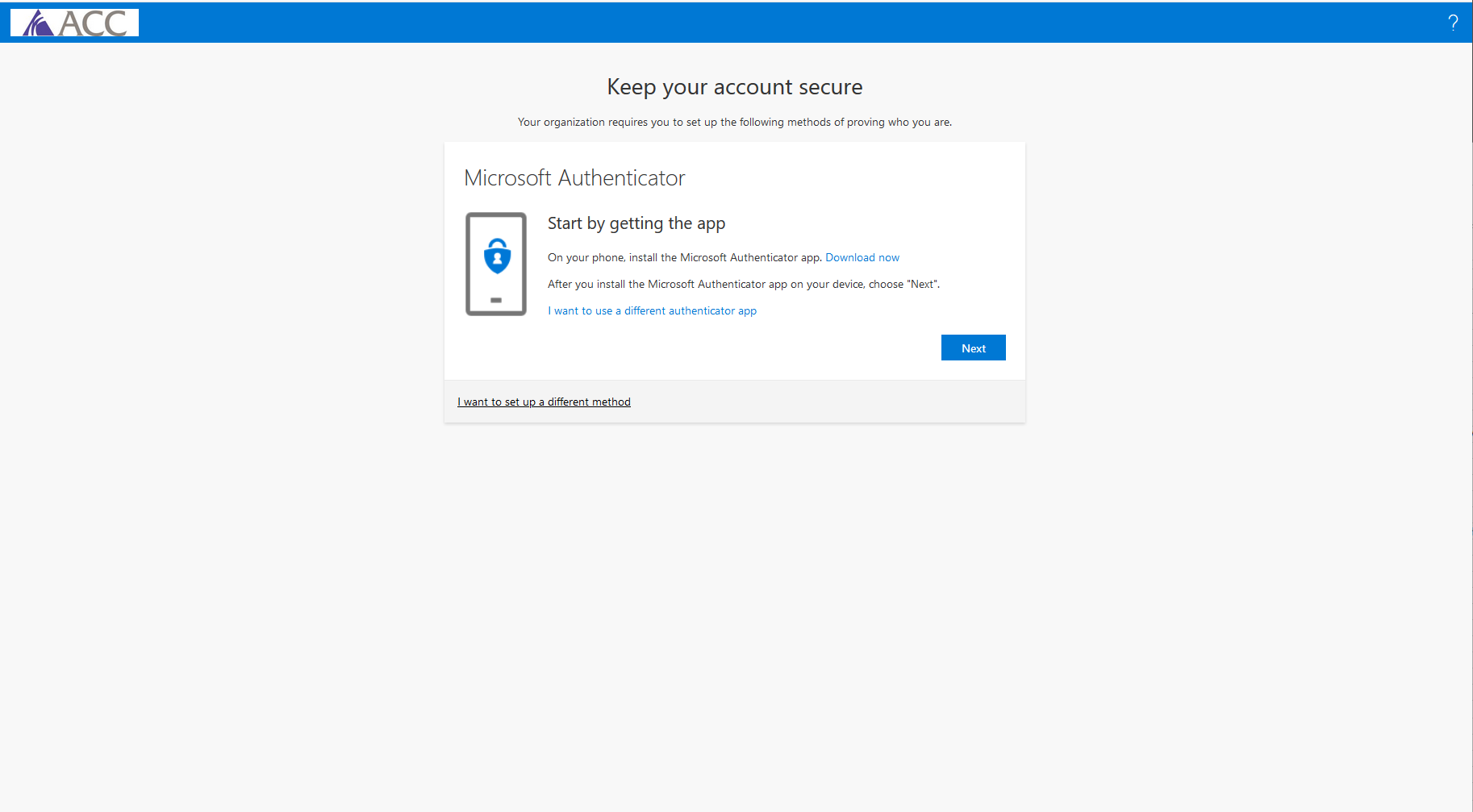
Task: Click the lock emblem on the phone icon
Action: (496, 256)
